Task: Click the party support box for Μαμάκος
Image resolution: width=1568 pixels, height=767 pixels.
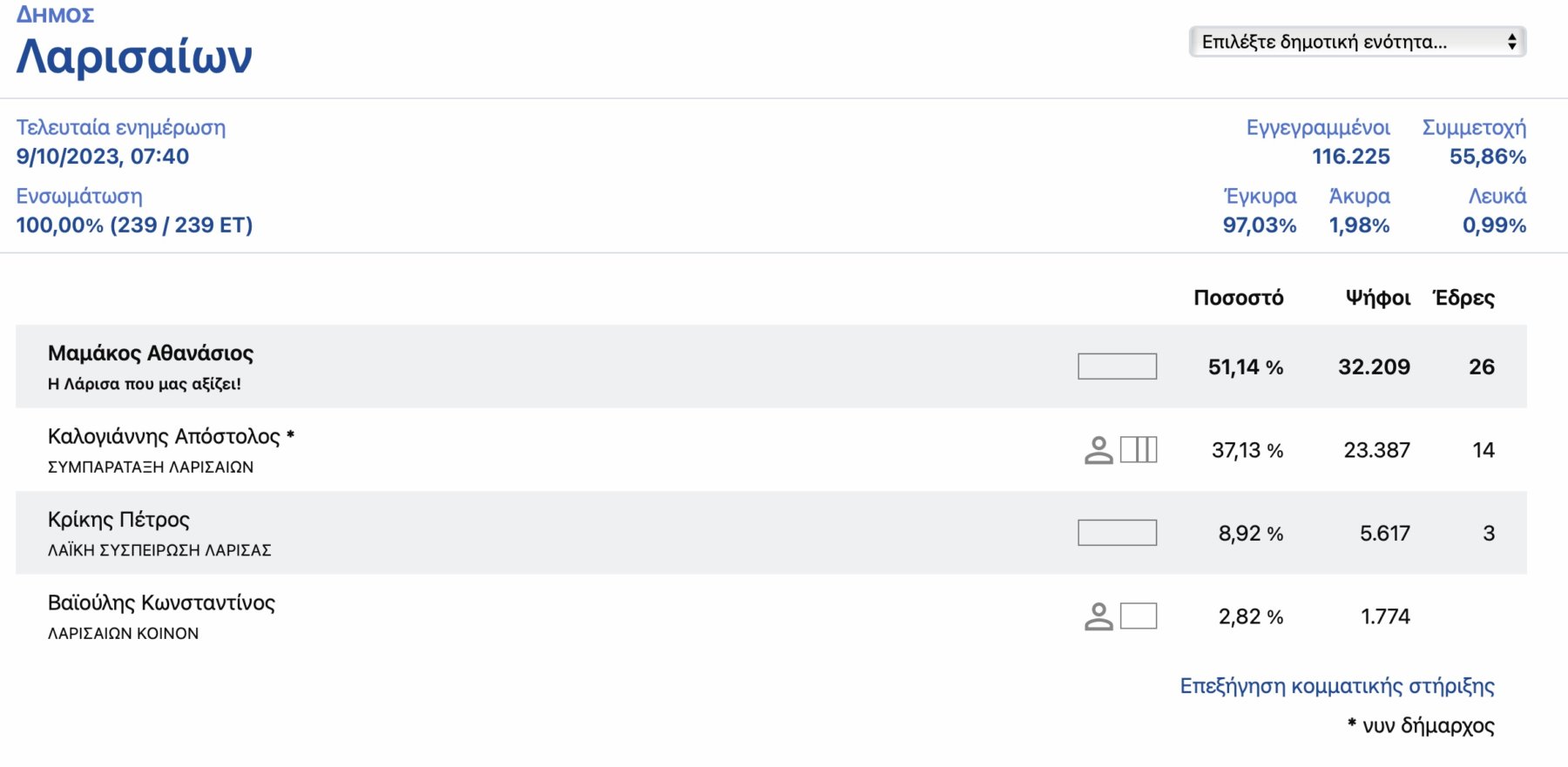Action: pos(1117,367)
